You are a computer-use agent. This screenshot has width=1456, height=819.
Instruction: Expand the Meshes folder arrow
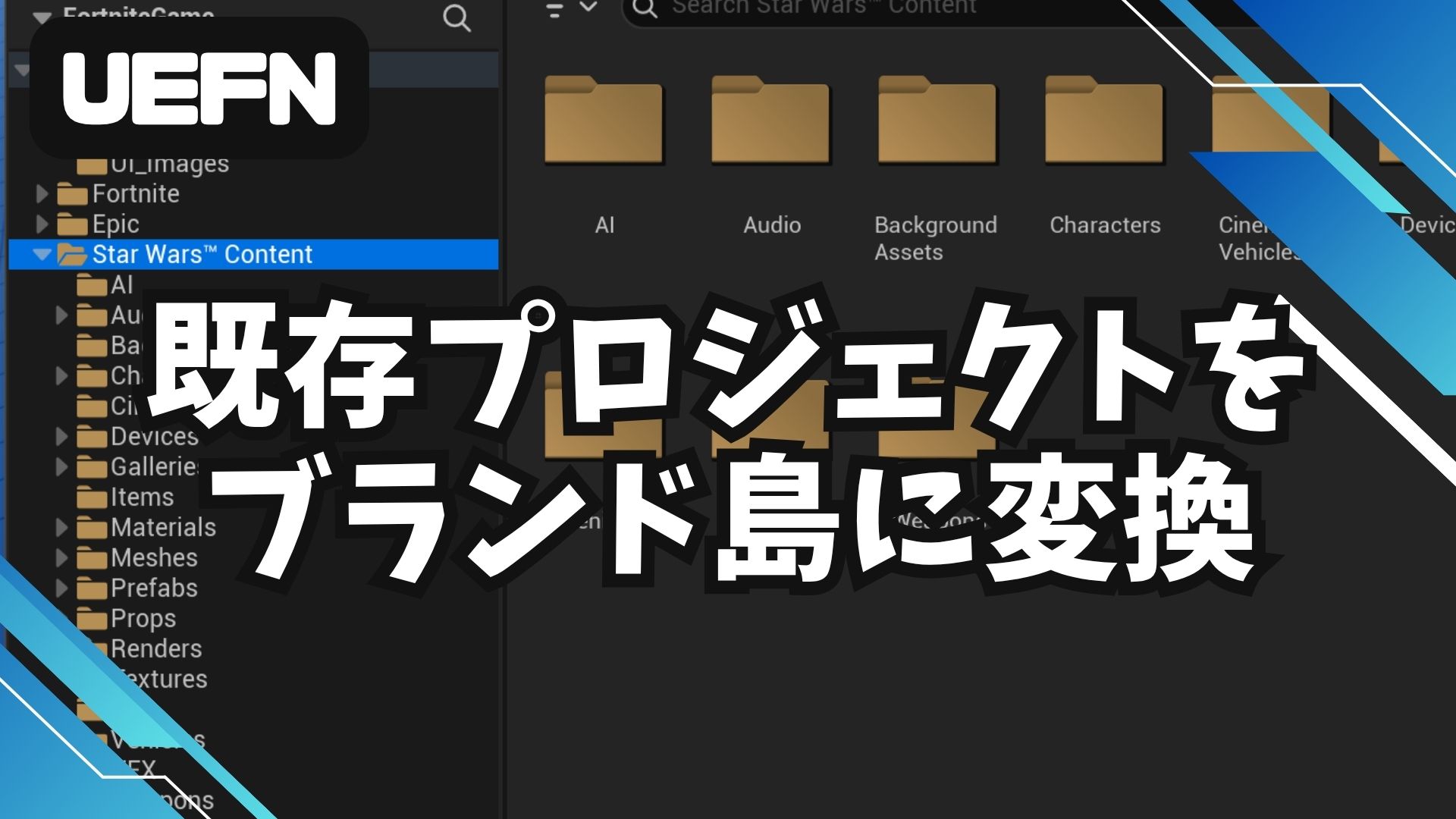(x=62, y=558)
